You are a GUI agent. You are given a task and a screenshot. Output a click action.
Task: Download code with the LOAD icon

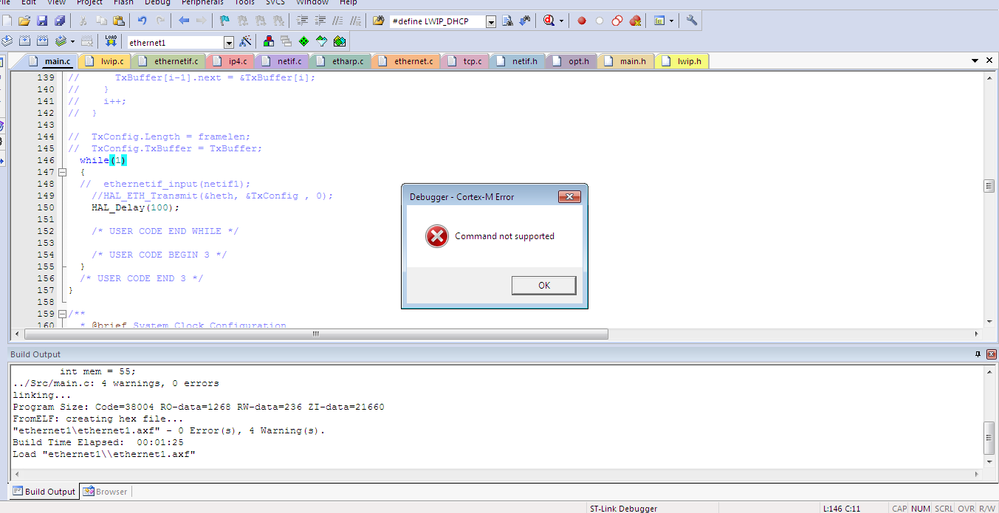[111, 41]
